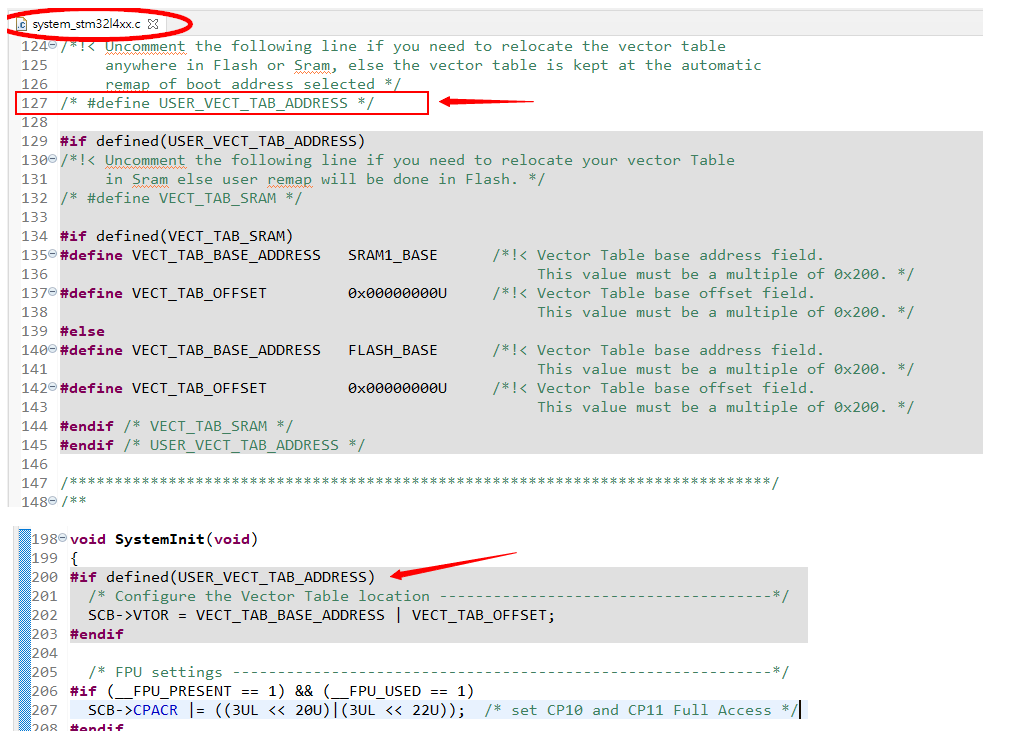Click line number 128 in the gutter
The height and width of the screenshot is (735, 1011).
coord(34,122)
